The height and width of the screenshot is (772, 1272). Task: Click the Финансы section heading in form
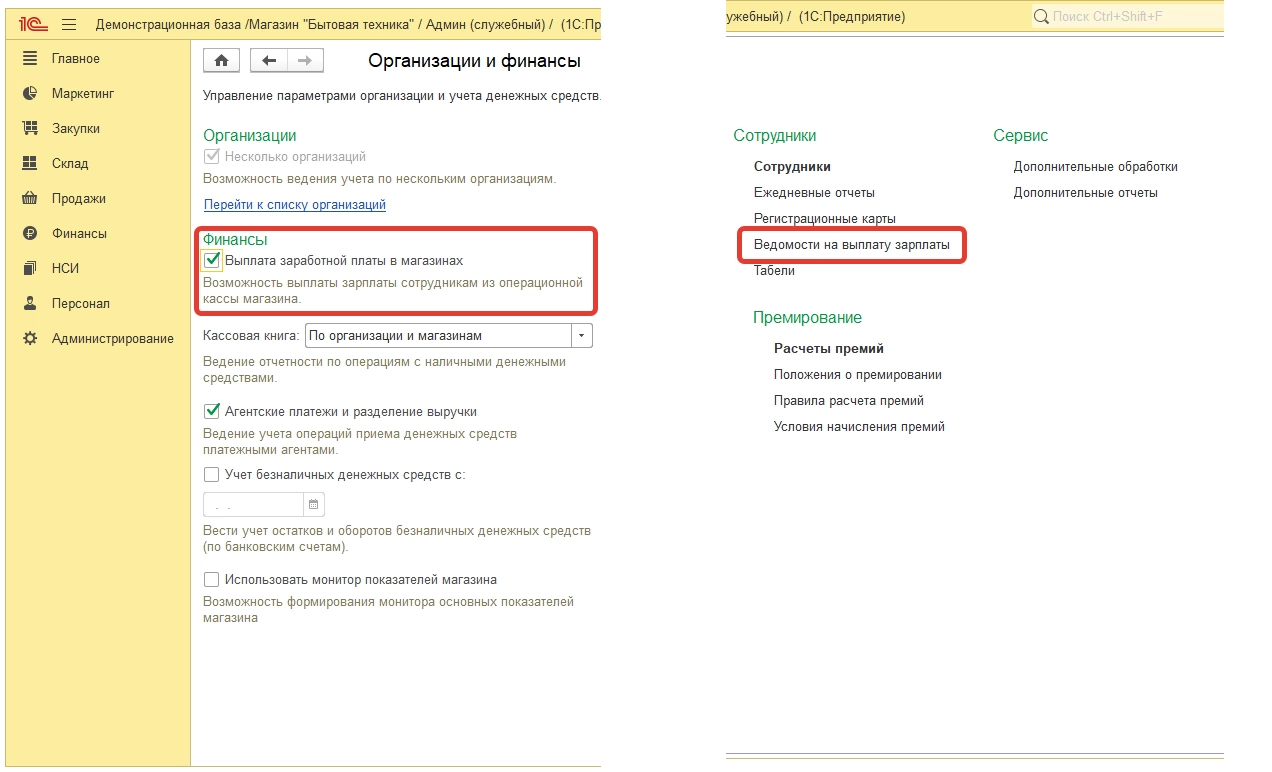pyautogui.click(x=235, y=240)
